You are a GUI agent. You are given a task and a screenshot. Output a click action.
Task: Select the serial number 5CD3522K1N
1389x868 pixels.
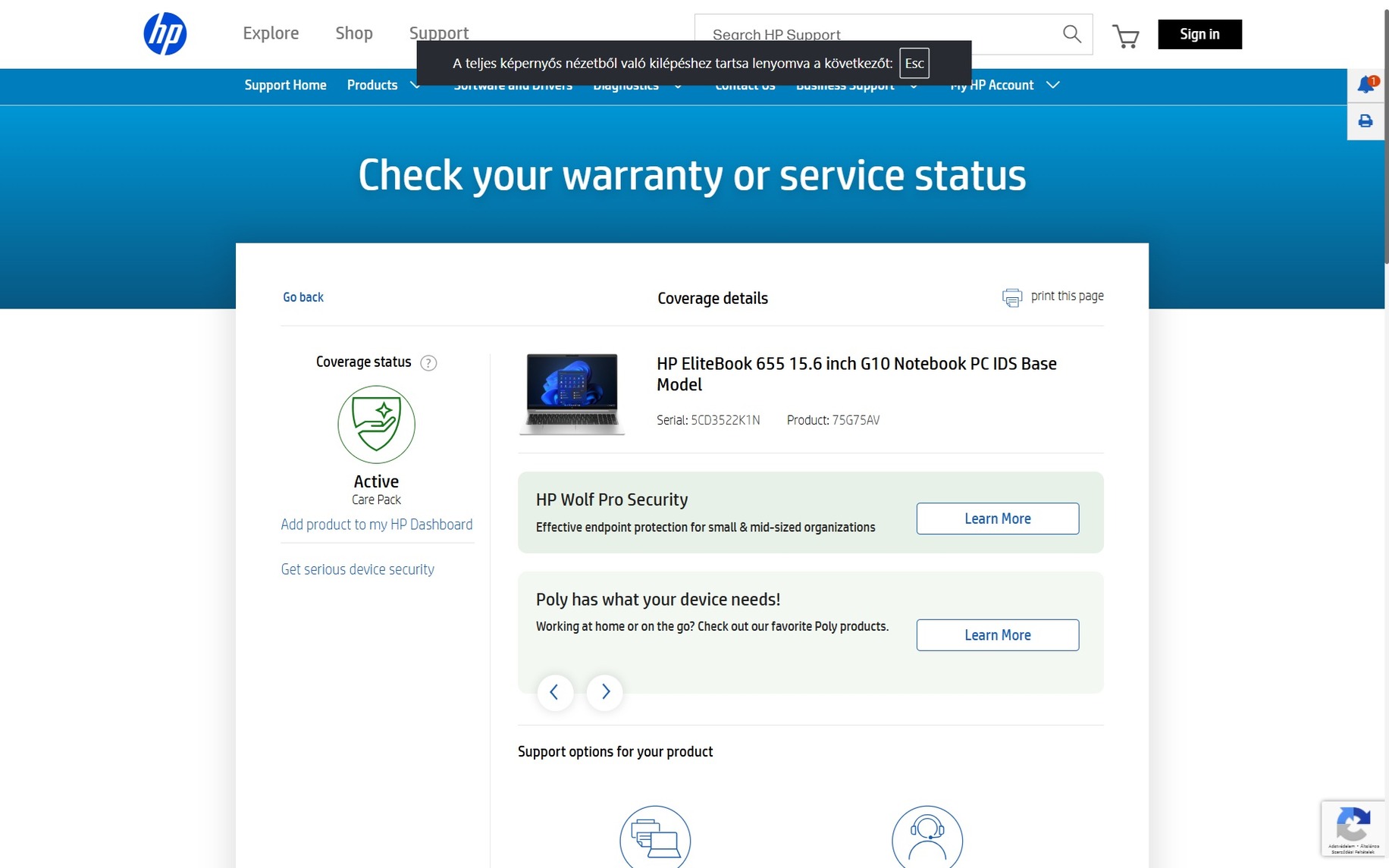726,420
